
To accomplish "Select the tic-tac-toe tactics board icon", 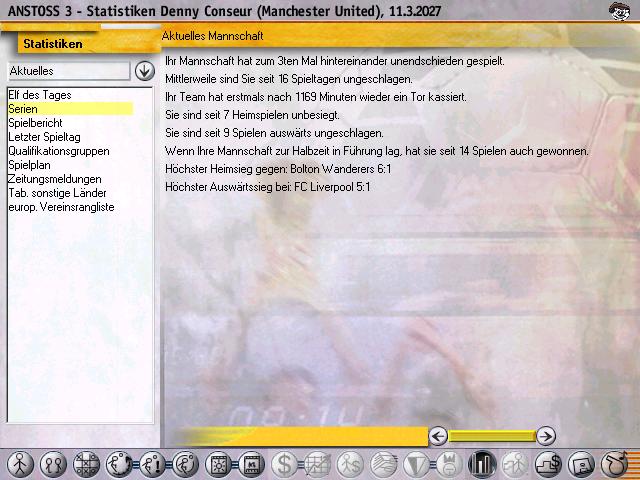I will pos(86,464).
